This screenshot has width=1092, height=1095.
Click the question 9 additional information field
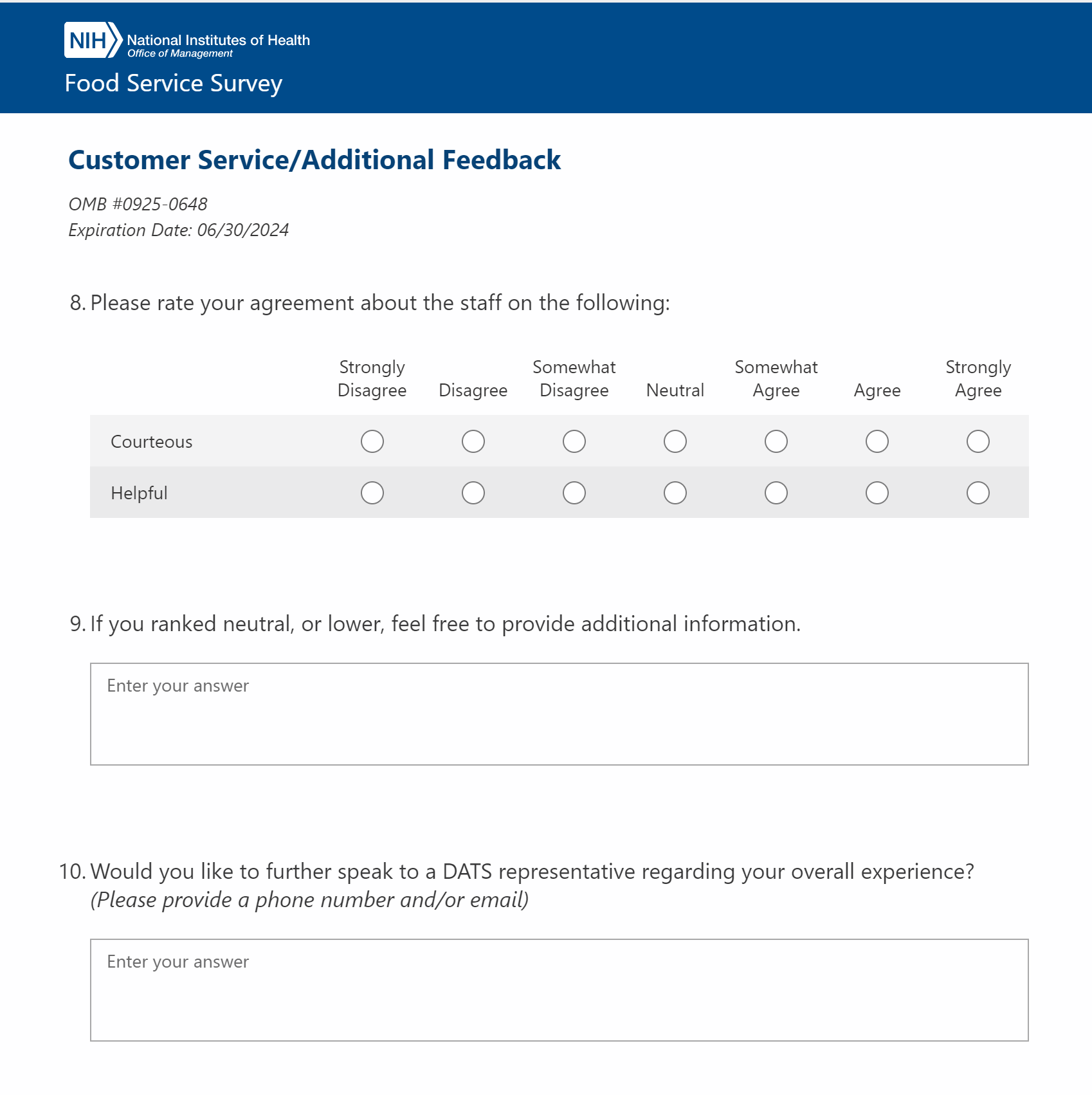559,714
